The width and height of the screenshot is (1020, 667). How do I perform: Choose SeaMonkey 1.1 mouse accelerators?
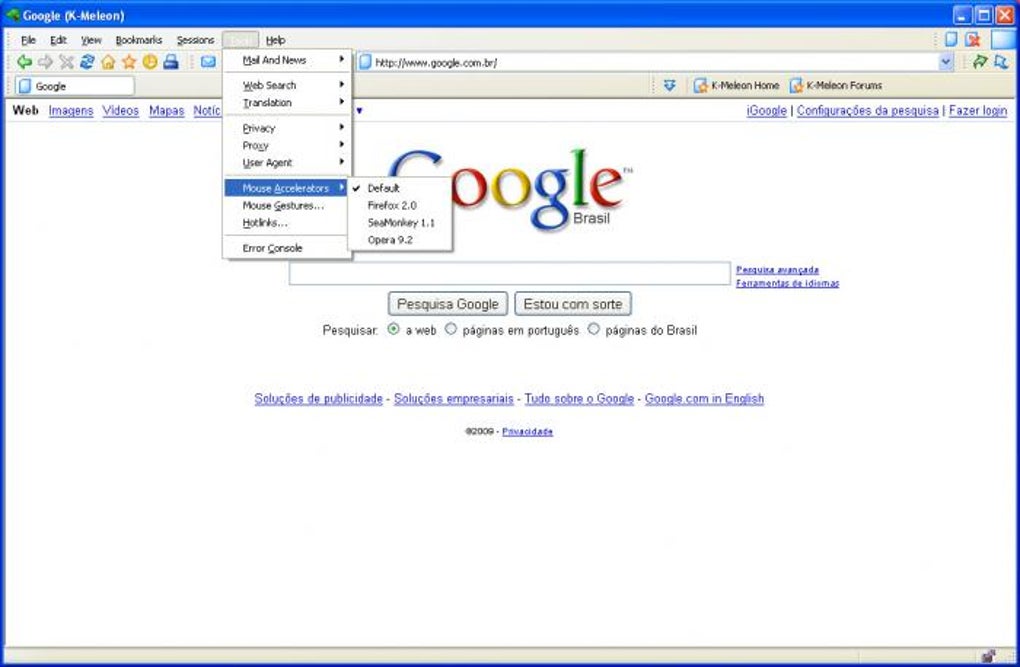(400, 223)
